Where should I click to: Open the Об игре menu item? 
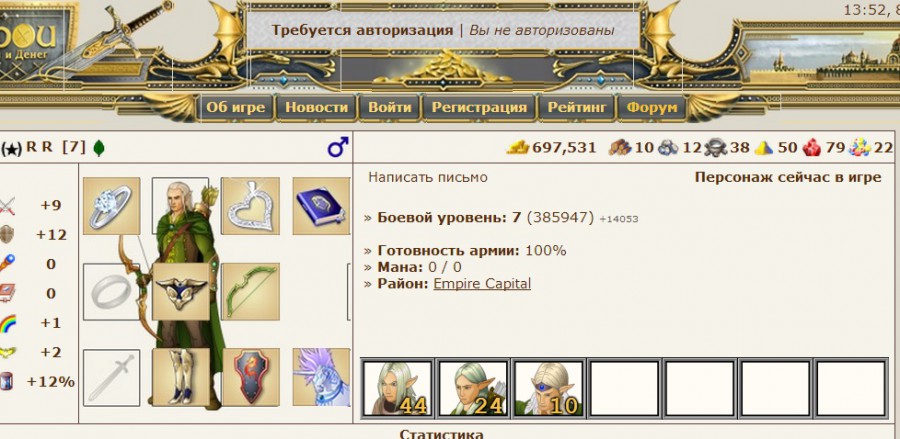pyautogui.click(x=236, y=107)
